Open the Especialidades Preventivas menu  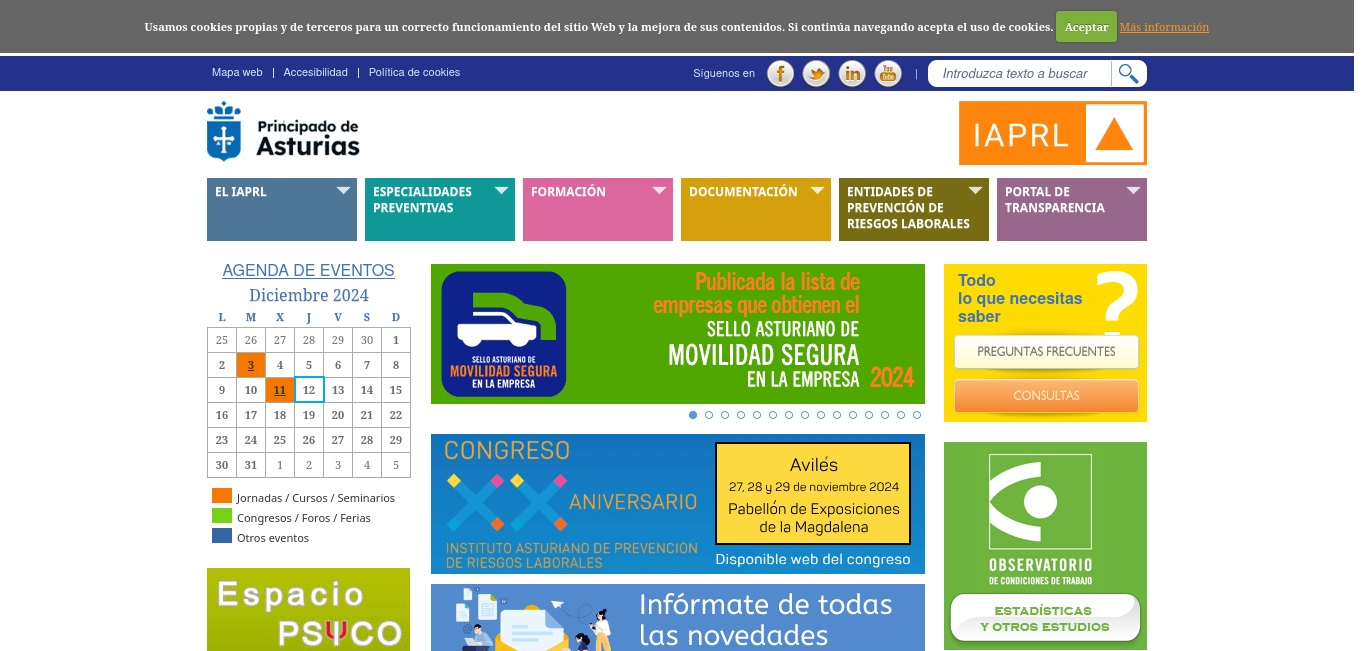(x=440, y=209)
